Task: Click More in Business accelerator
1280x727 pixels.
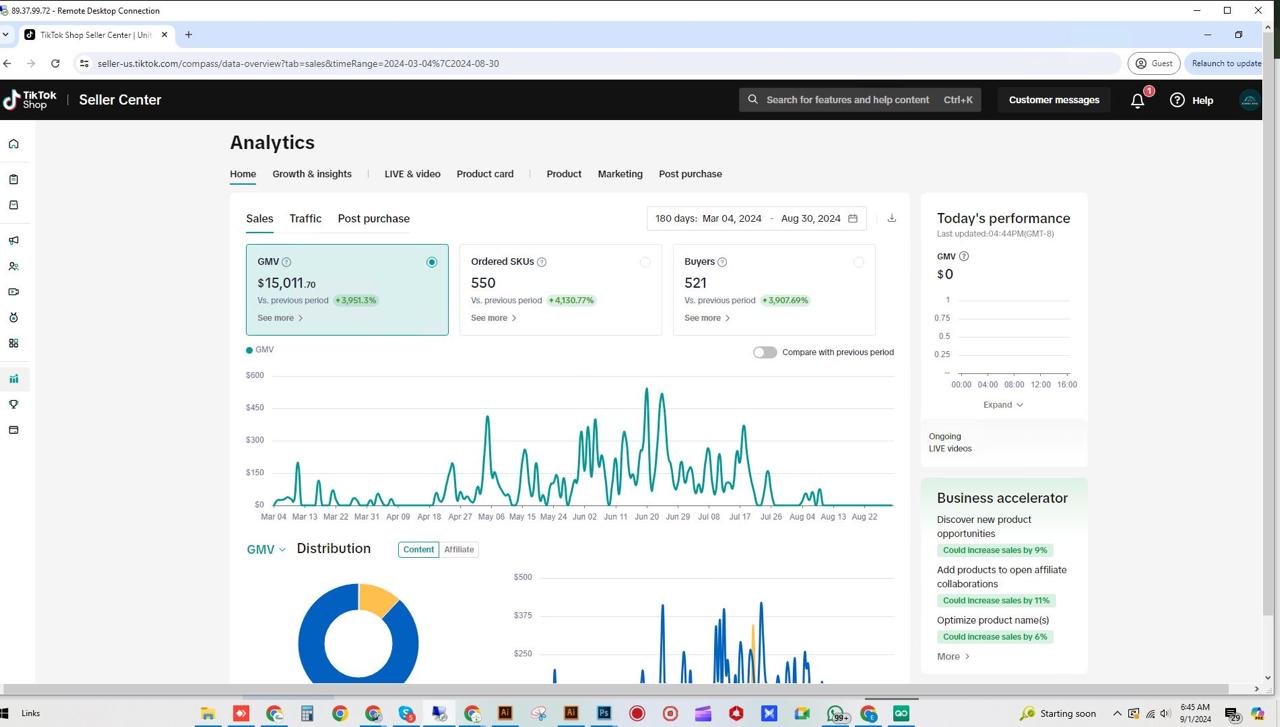Action: pos(953,656)
